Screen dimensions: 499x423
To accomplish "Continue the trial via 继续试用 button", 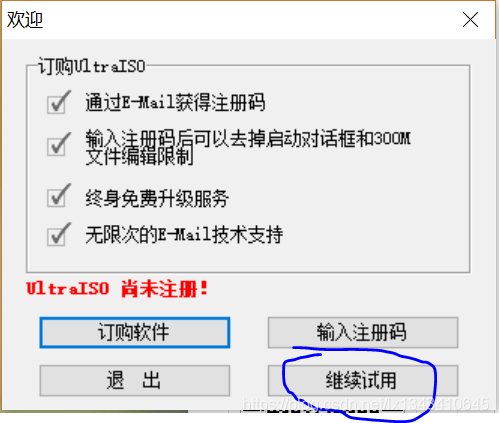I will [x=363, y=380].
